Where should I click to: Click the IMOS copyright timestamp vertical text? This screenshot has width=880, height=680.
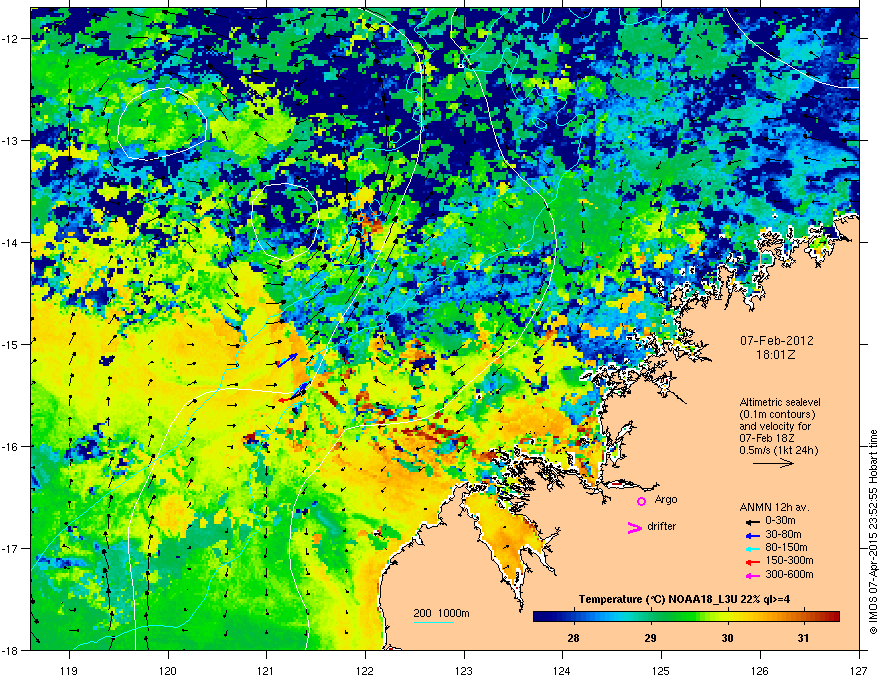[873, 532]
